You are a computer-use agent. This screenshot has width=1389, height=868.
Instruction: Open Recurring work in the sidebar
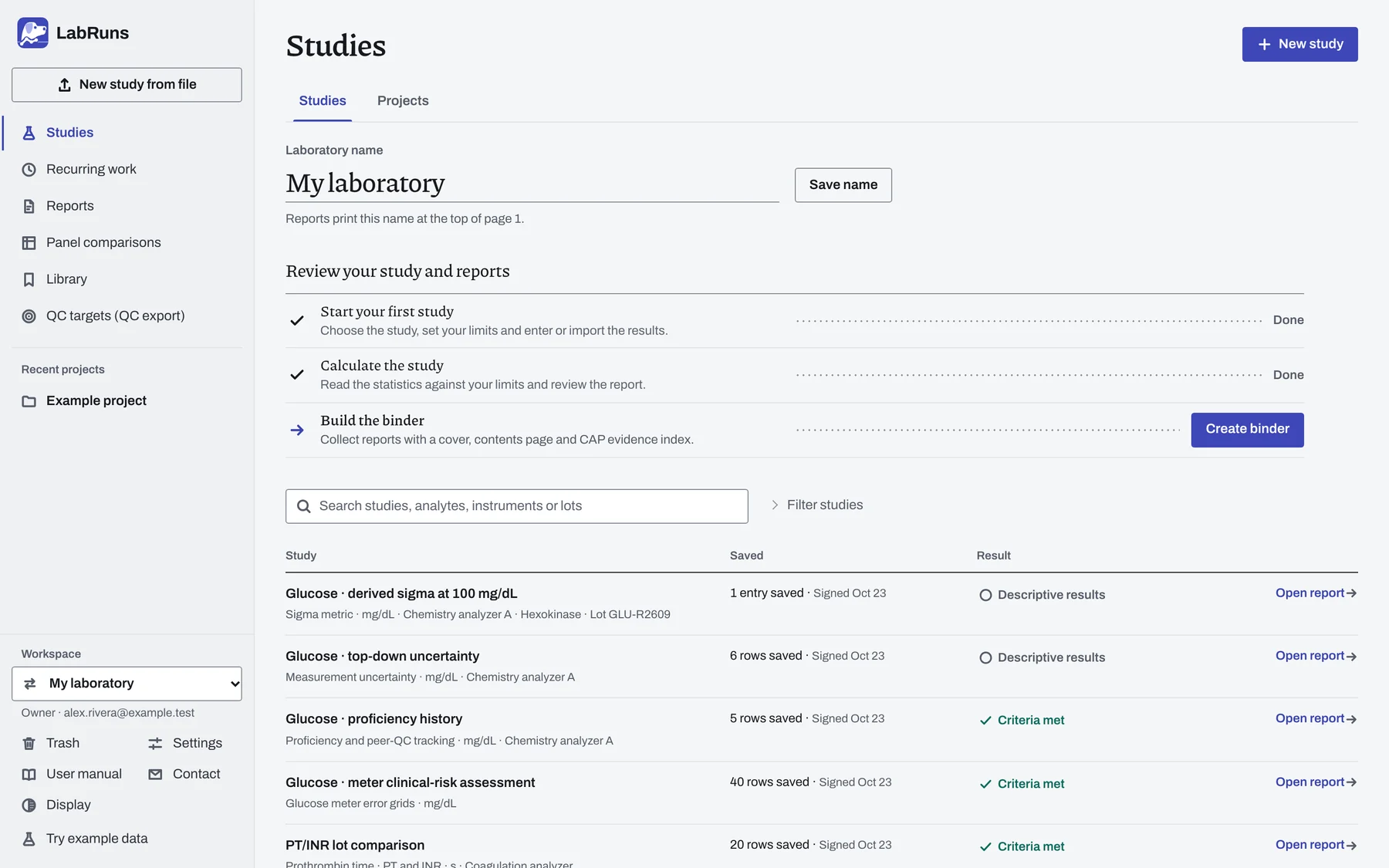point(91,169)
